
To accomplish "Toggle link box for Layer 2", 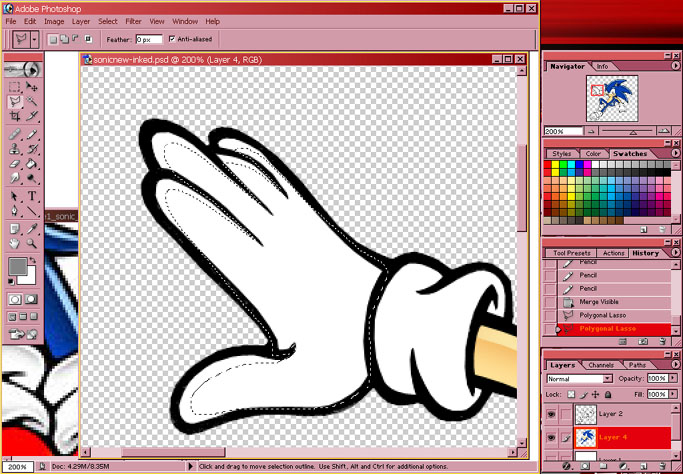I will 565,414.
